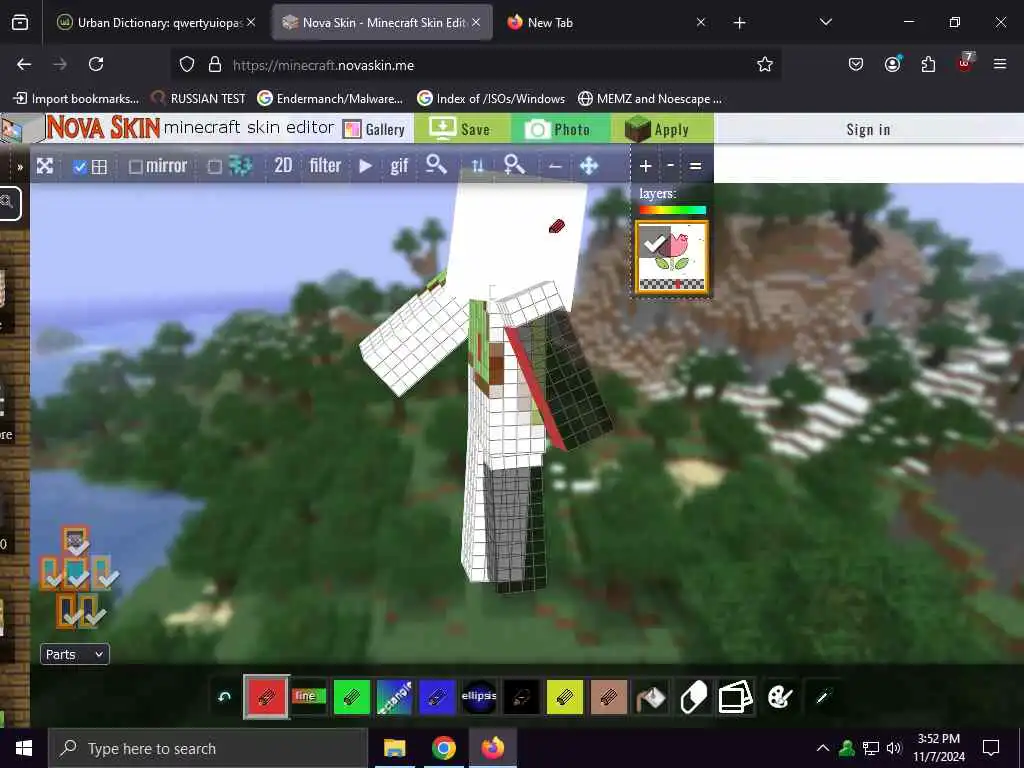Open File Explorer from the taskbar
This screenshot has width=1024, height=768.
click(x=394, y=748)
